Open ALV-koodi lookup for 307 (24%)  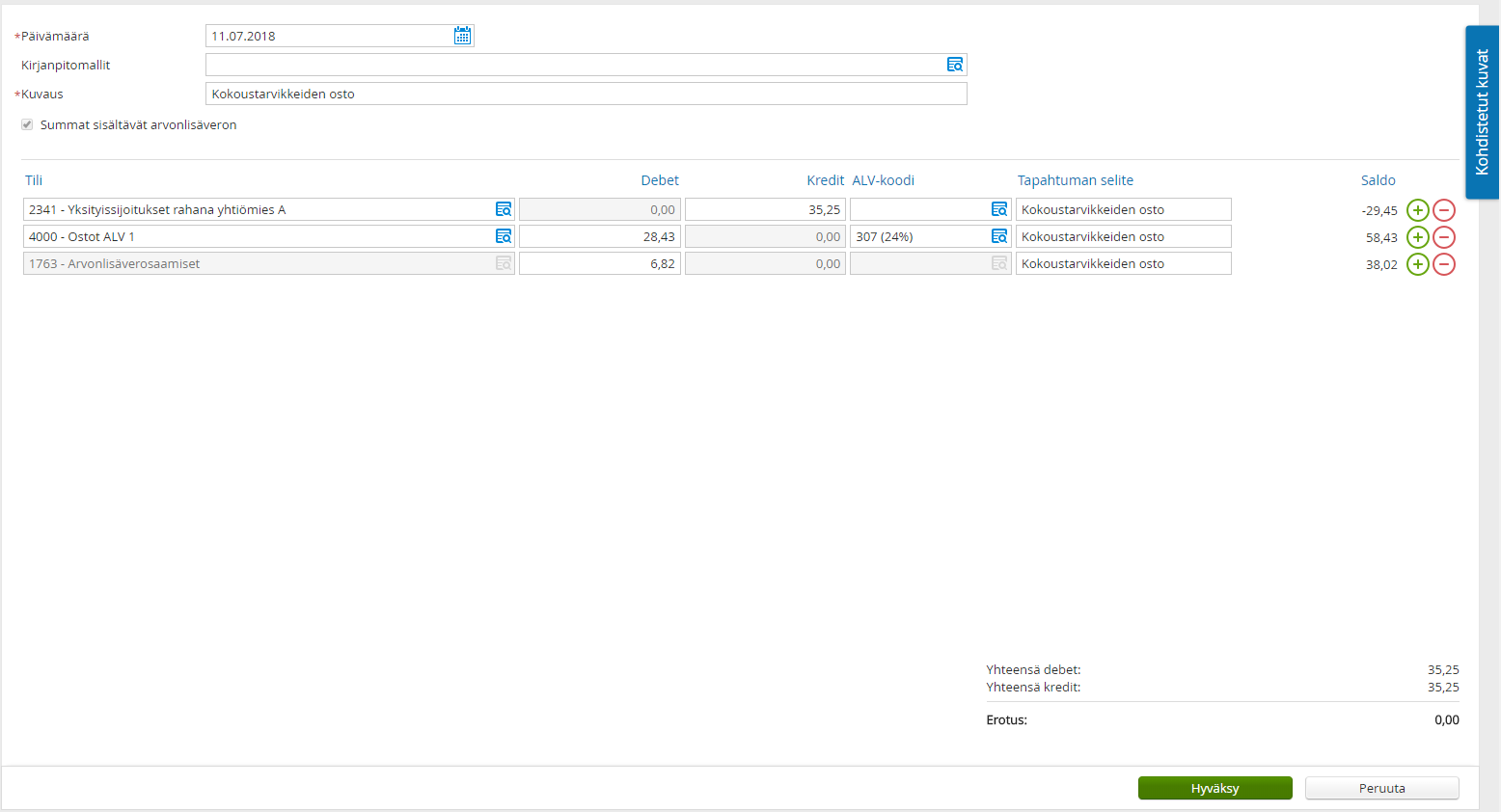tap(999, 236)
